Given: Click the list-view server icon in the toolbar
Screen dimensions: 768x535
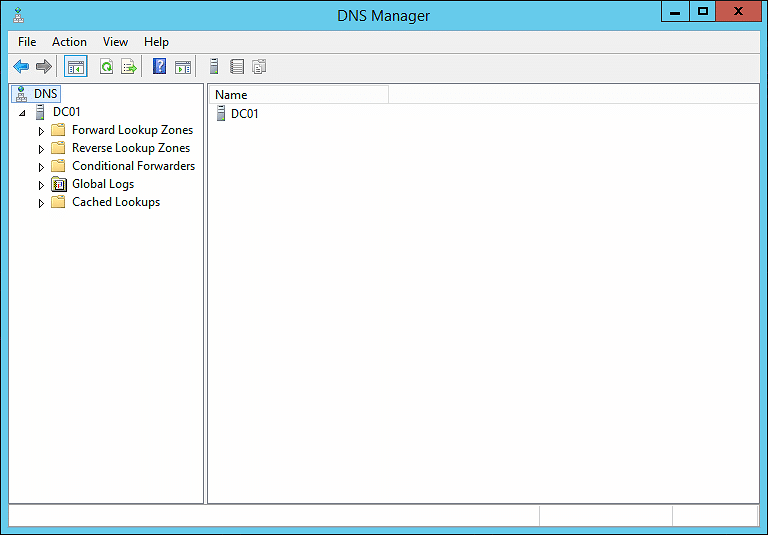Looking at the screenshot, I should [237, 67].
